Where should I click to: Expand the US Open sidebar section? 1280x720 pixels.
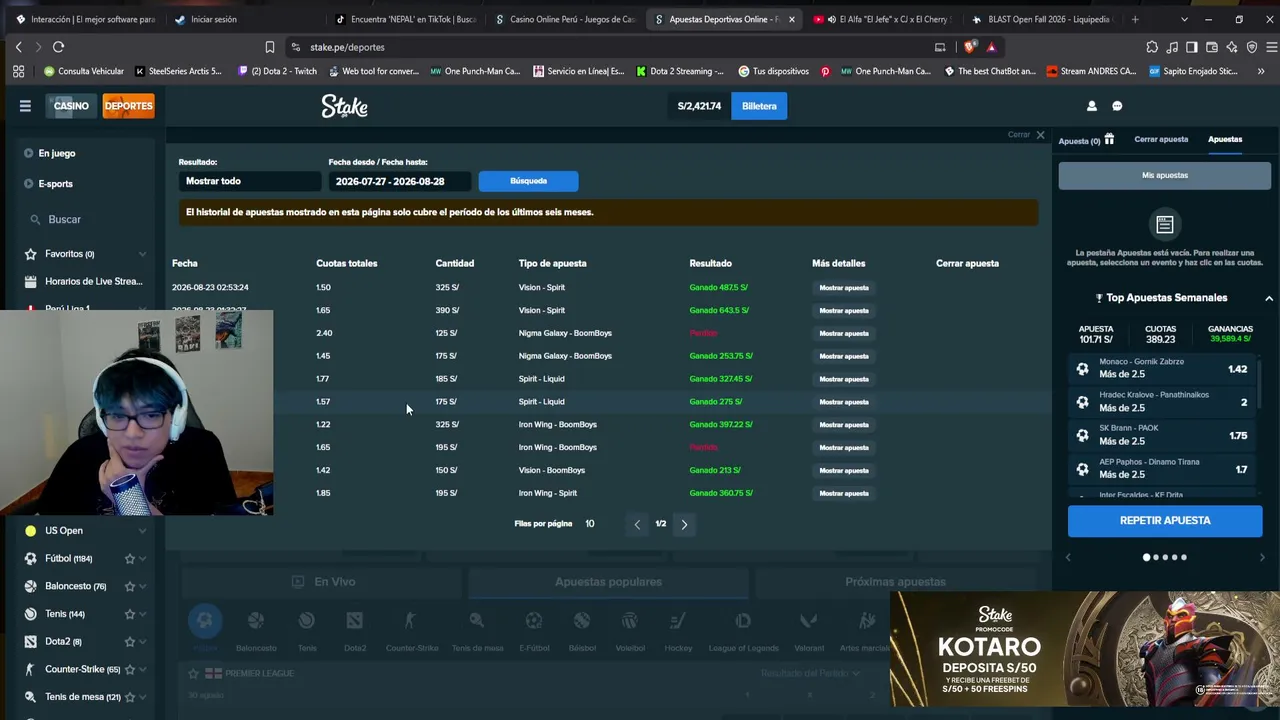(x=142, y=531)
